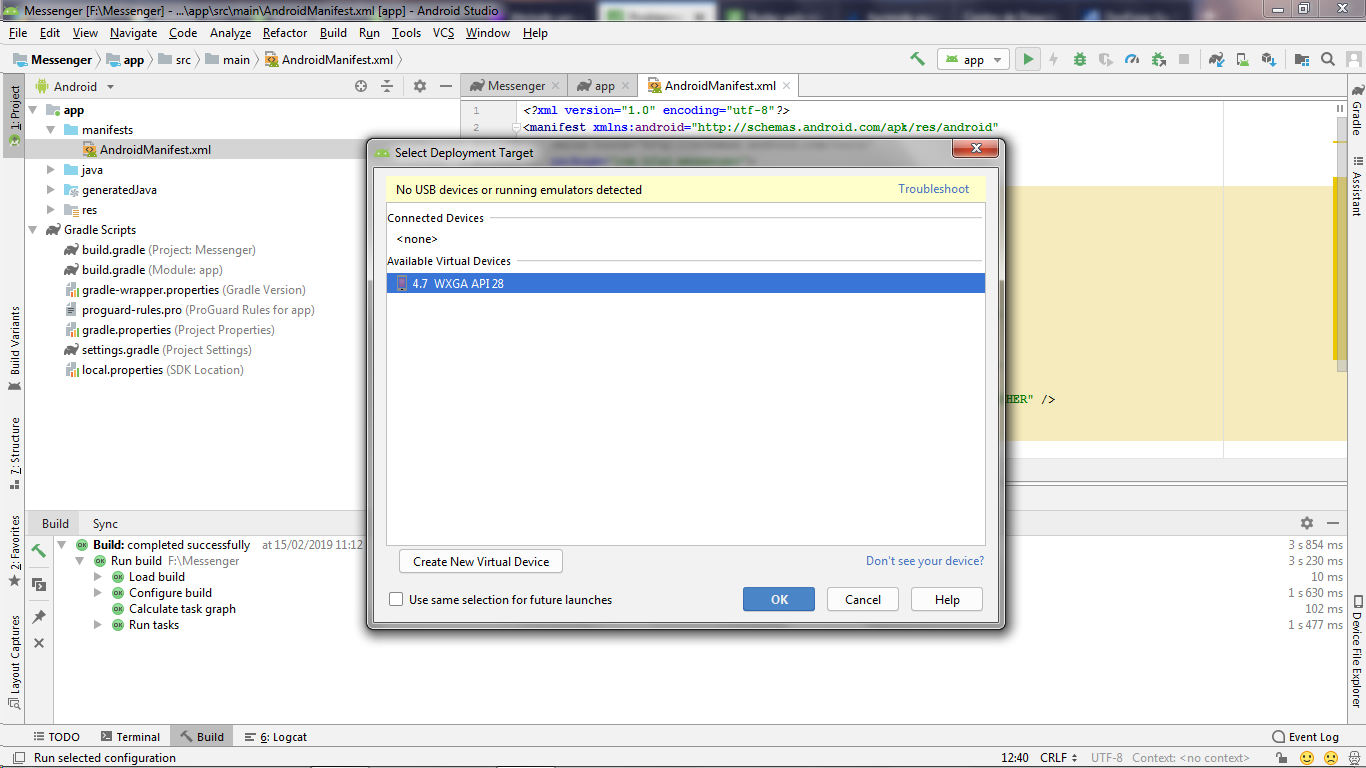Open Project Structure icon in toolbar
This screenshot has height=768, width=1366.
(1301, 59)
